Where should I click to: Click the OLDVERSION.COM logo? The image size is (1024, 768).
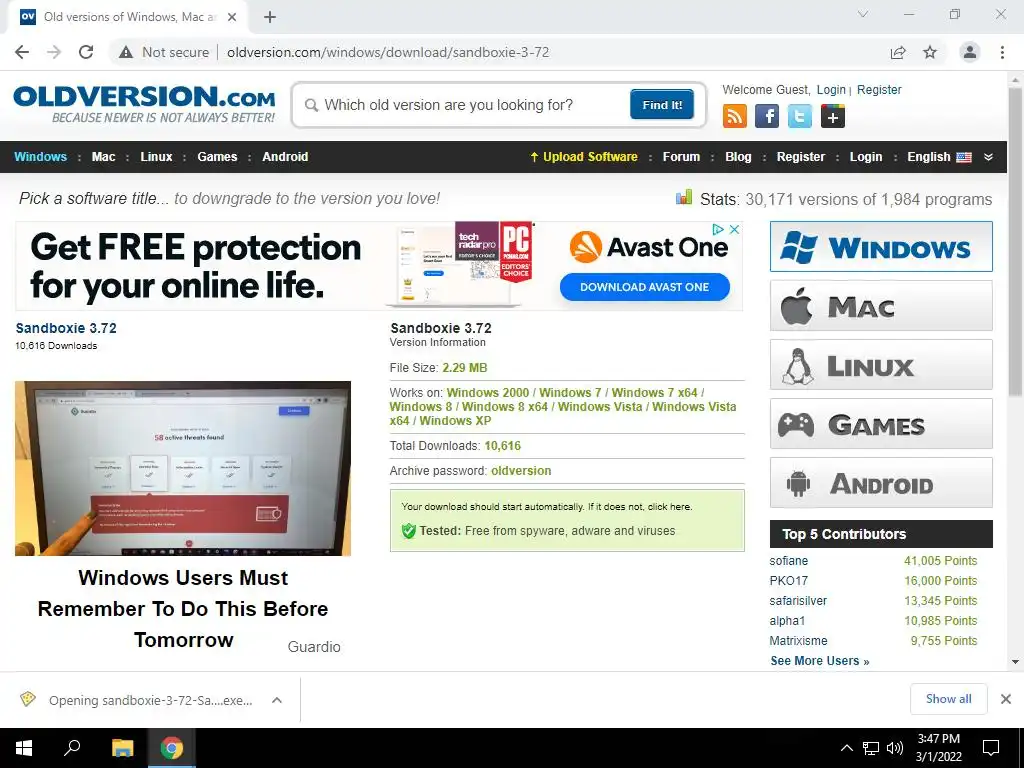click(x=144, y=103)
